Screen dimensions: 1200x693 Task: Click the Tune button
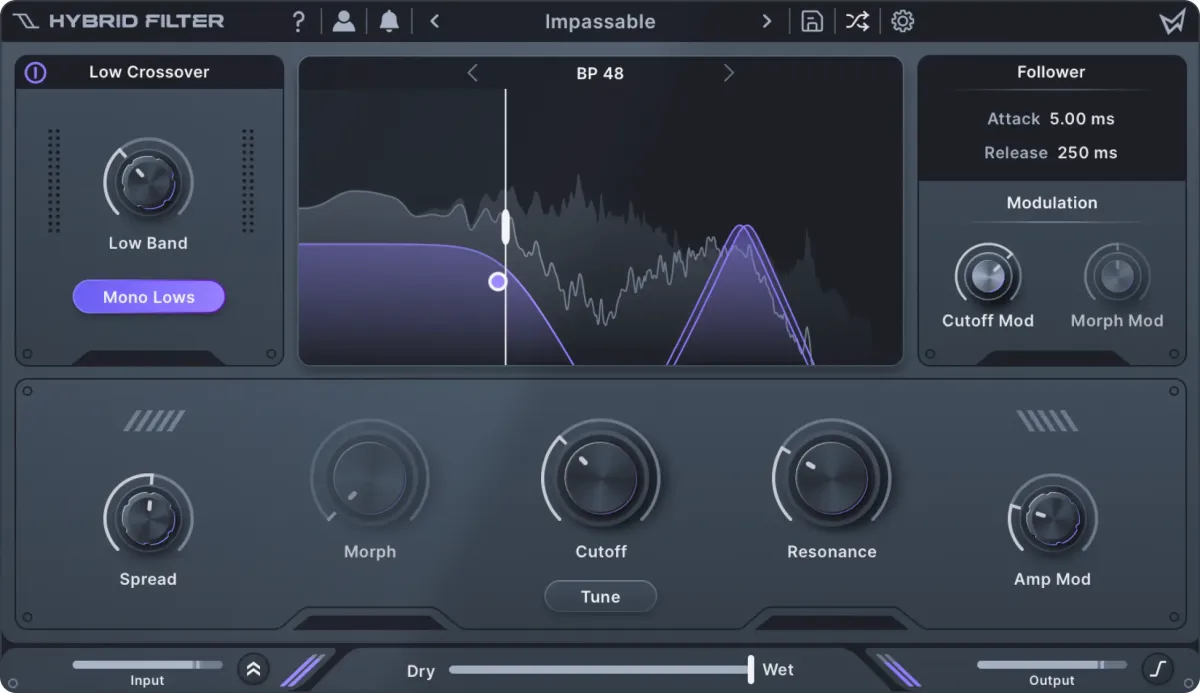tap(601, 597)
